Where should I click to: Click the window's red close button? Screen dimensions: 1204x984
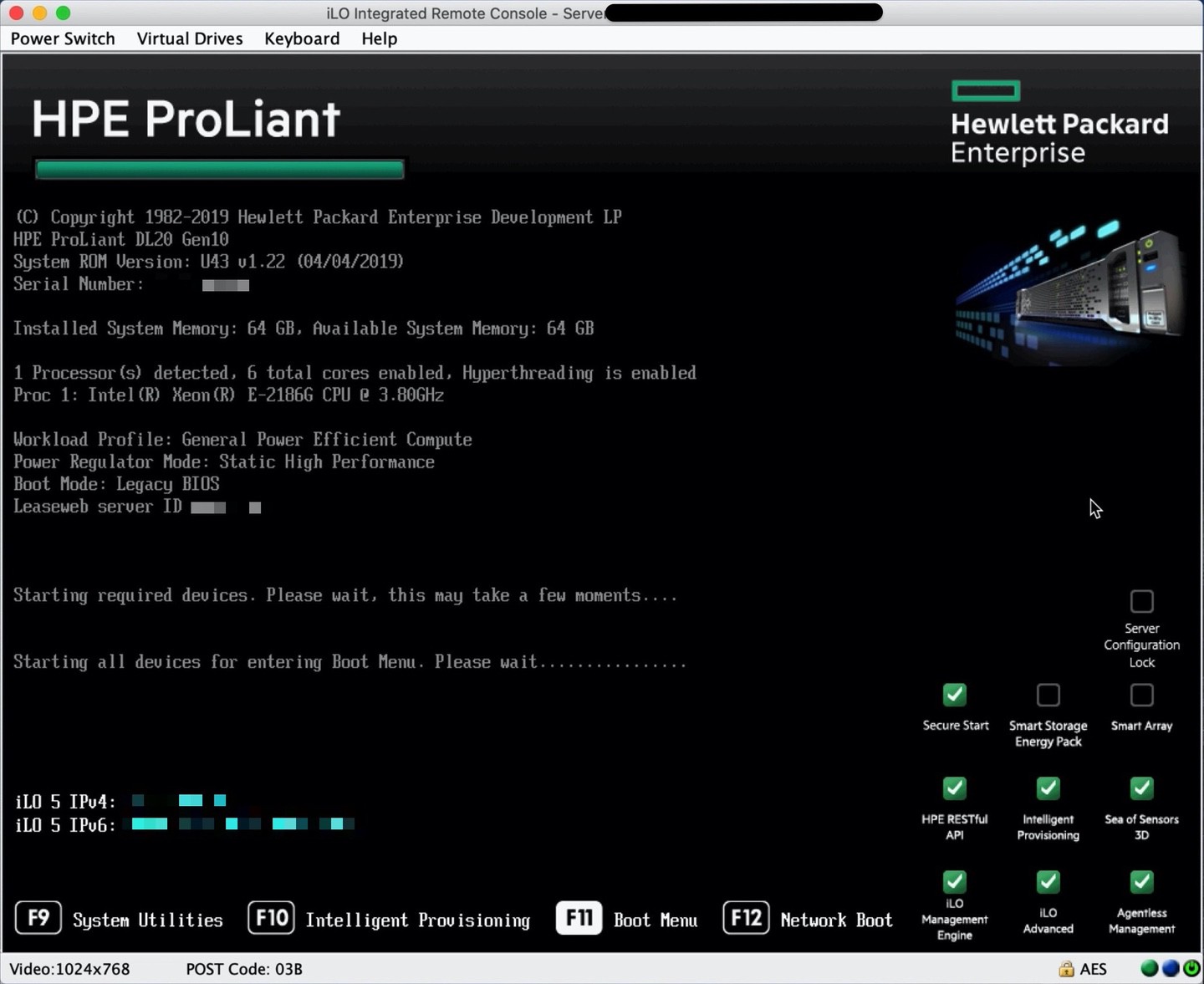point(16,13)
